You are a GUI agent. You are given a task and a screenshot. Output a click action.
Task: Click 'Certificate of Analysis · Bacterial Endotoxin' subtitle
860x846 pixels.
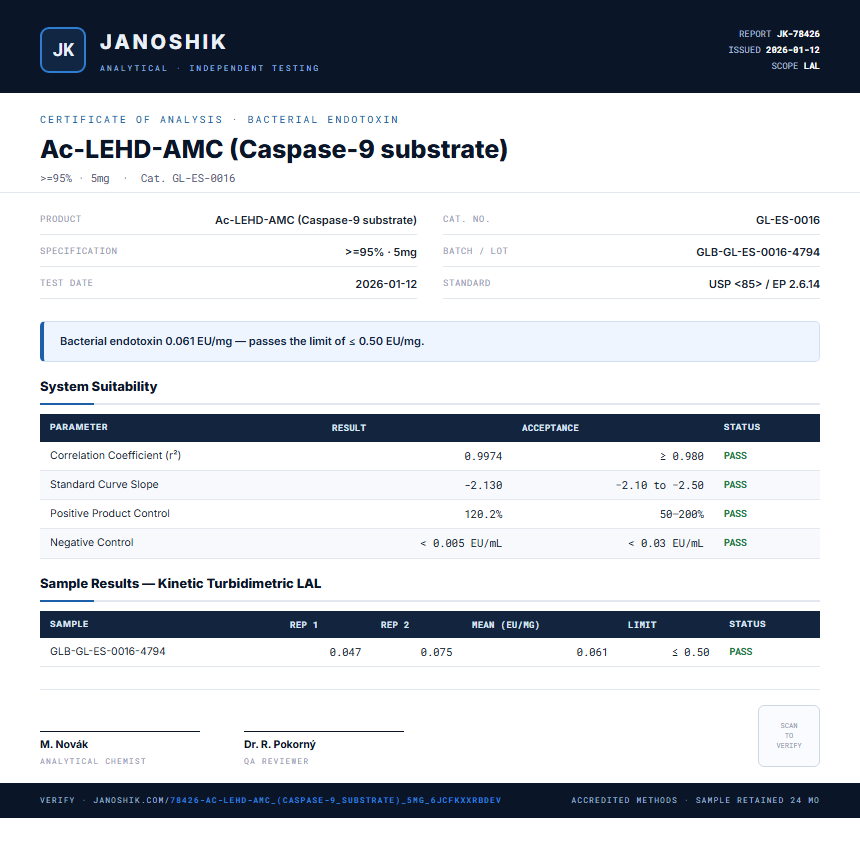point(219,120)
